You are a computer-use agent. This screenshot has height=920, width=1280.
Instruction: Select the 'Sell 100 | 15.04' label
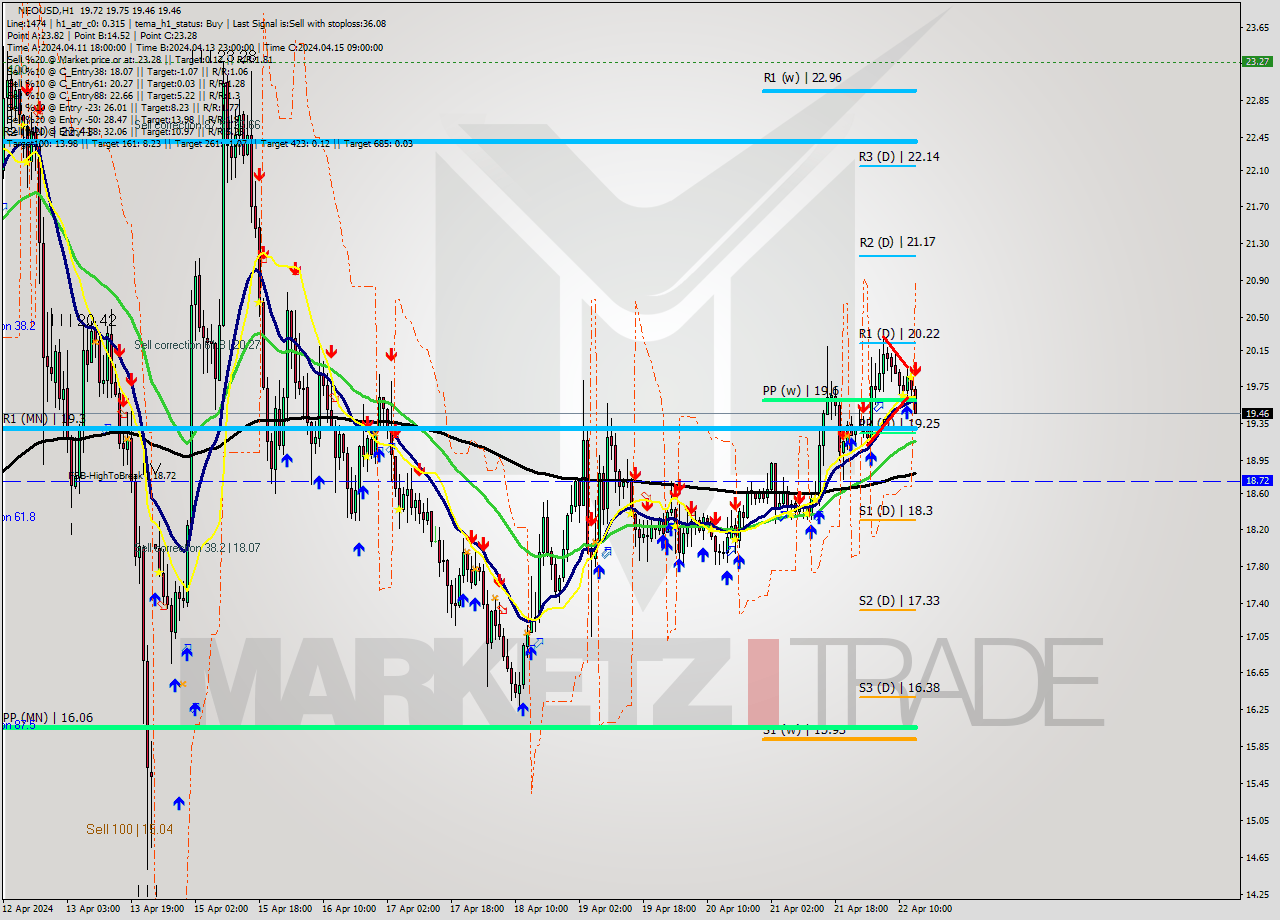tap(129, 829)
